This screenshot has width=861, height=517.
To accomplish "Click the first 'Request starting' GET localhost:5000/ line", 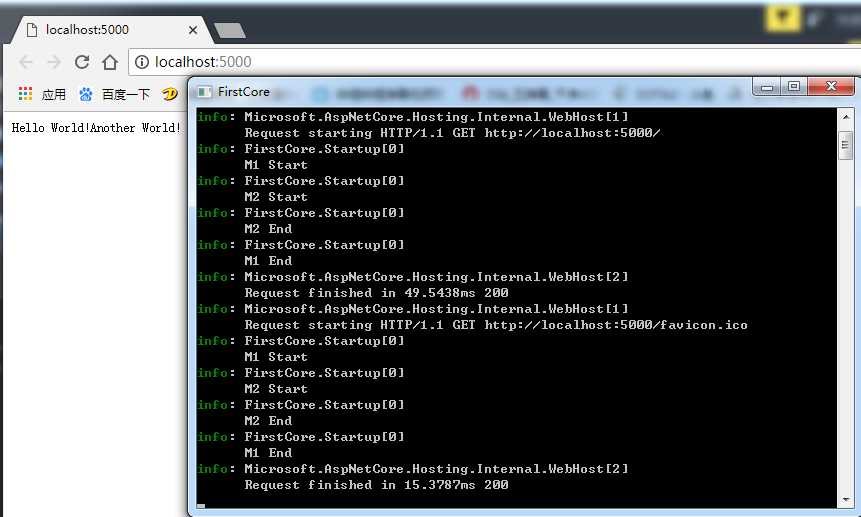I will point(452,133).
